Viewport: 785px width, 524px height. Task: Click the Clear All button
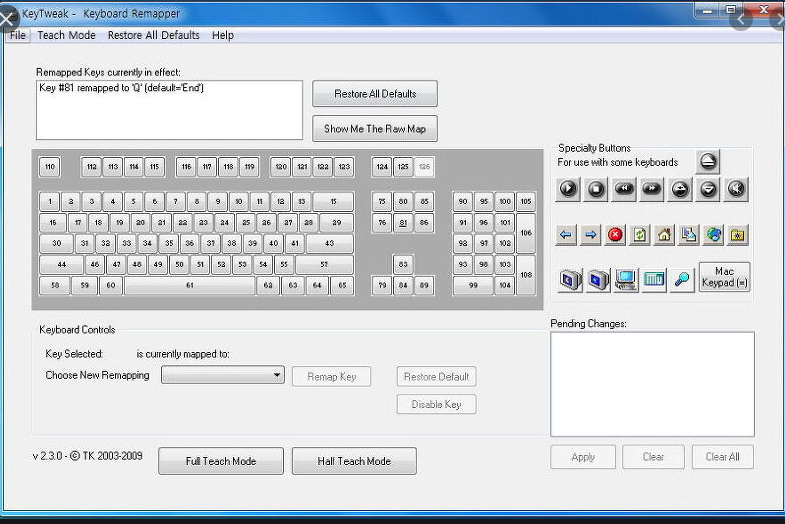[722, 456]
